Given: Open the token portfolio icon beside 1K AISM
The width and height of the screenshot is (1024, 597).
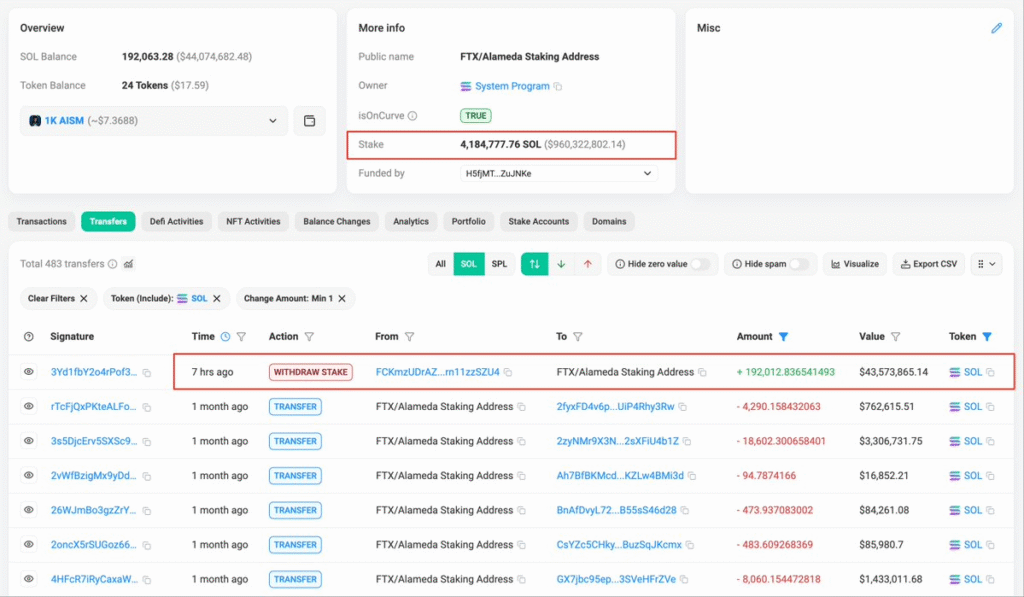Looking at the screenshot, I should 310,121.
